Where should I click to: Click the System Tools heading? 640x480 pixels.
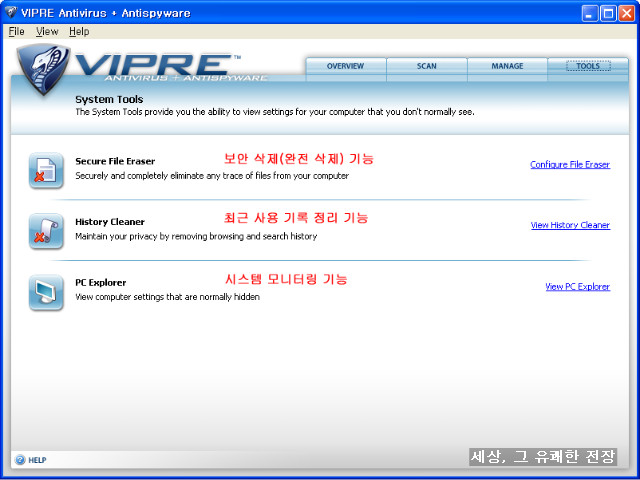(109, 100)
